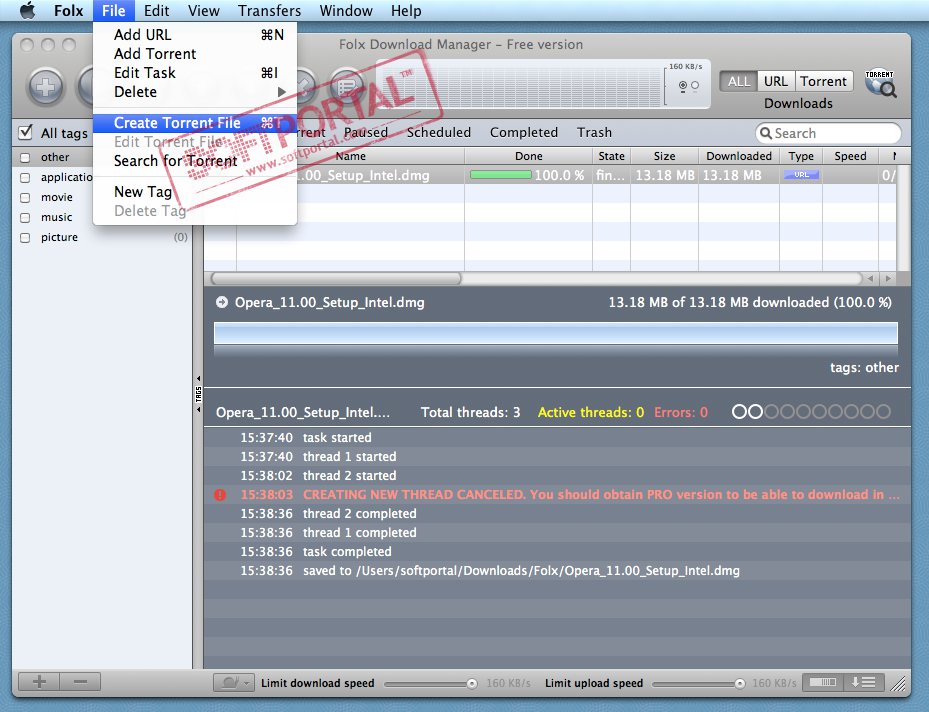Screen dimensions: 929x712
Task: Check the 'picture' tag checkbox
Action: pos(25,238)
